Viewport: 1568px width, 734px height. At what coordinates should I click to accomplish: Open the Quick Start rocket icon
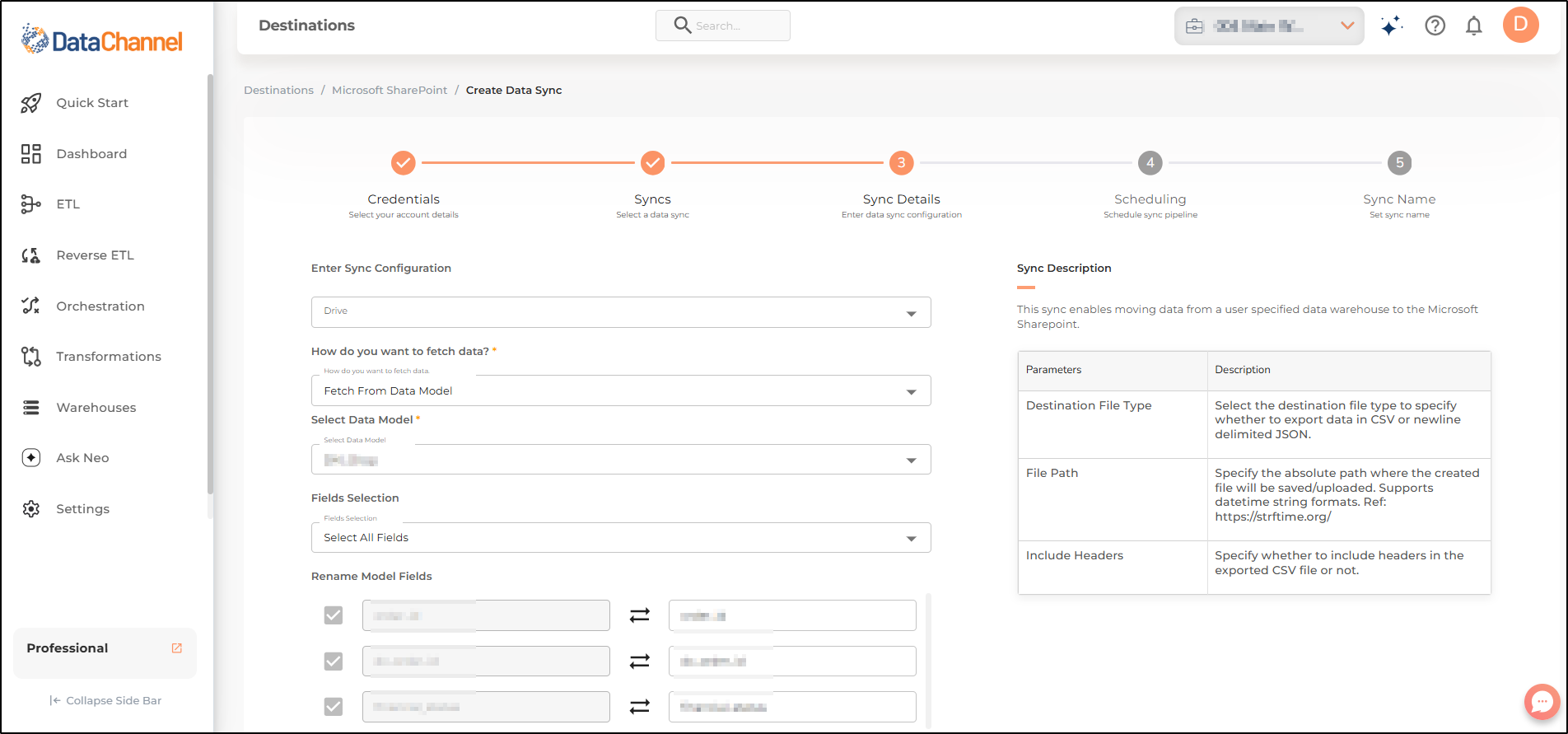pos(31,103)
